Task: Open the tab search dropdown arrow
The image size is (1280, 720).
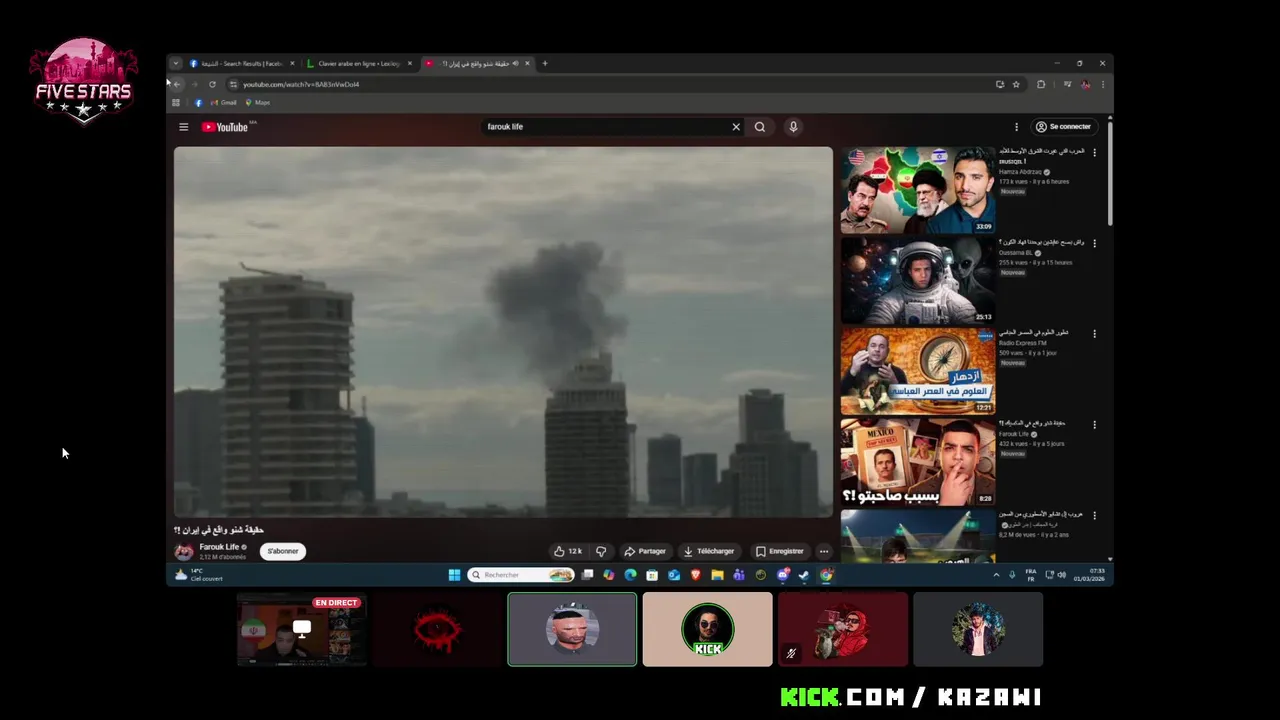Action: tap(175, 63)
